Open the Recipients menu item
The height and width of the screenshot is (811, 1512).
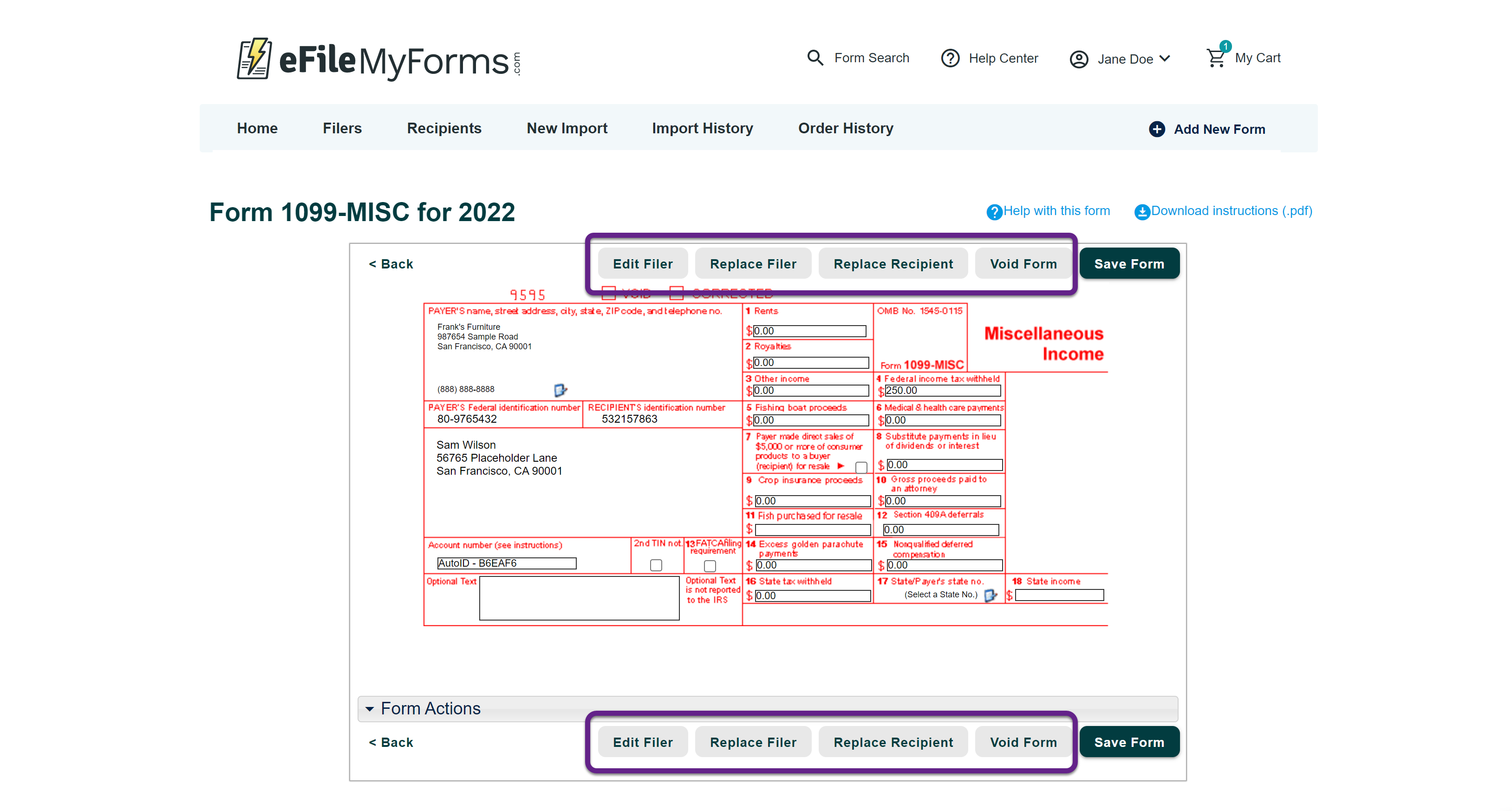444,128
